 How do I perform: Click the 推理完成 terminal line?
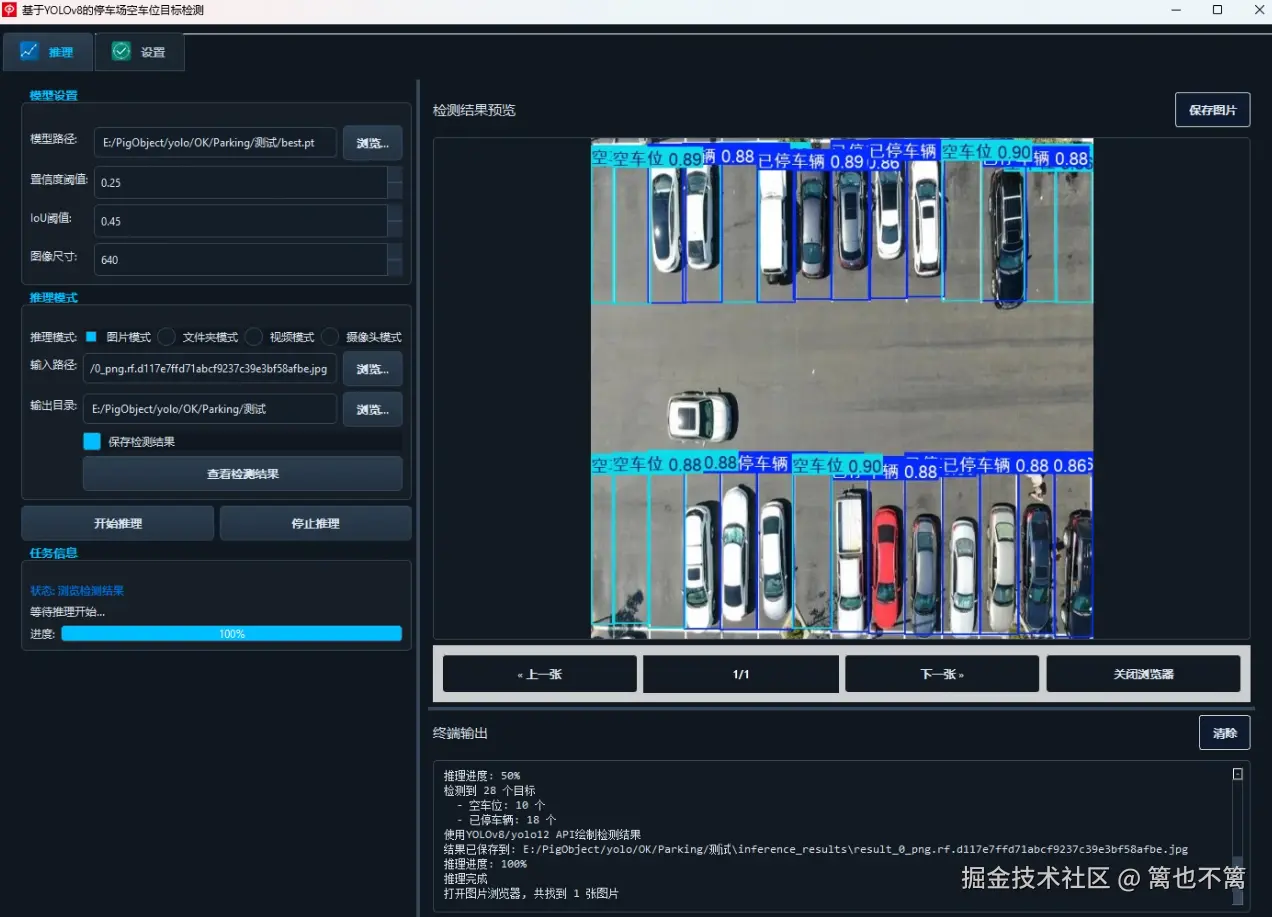pyautogui.click(x=465, y=879)
